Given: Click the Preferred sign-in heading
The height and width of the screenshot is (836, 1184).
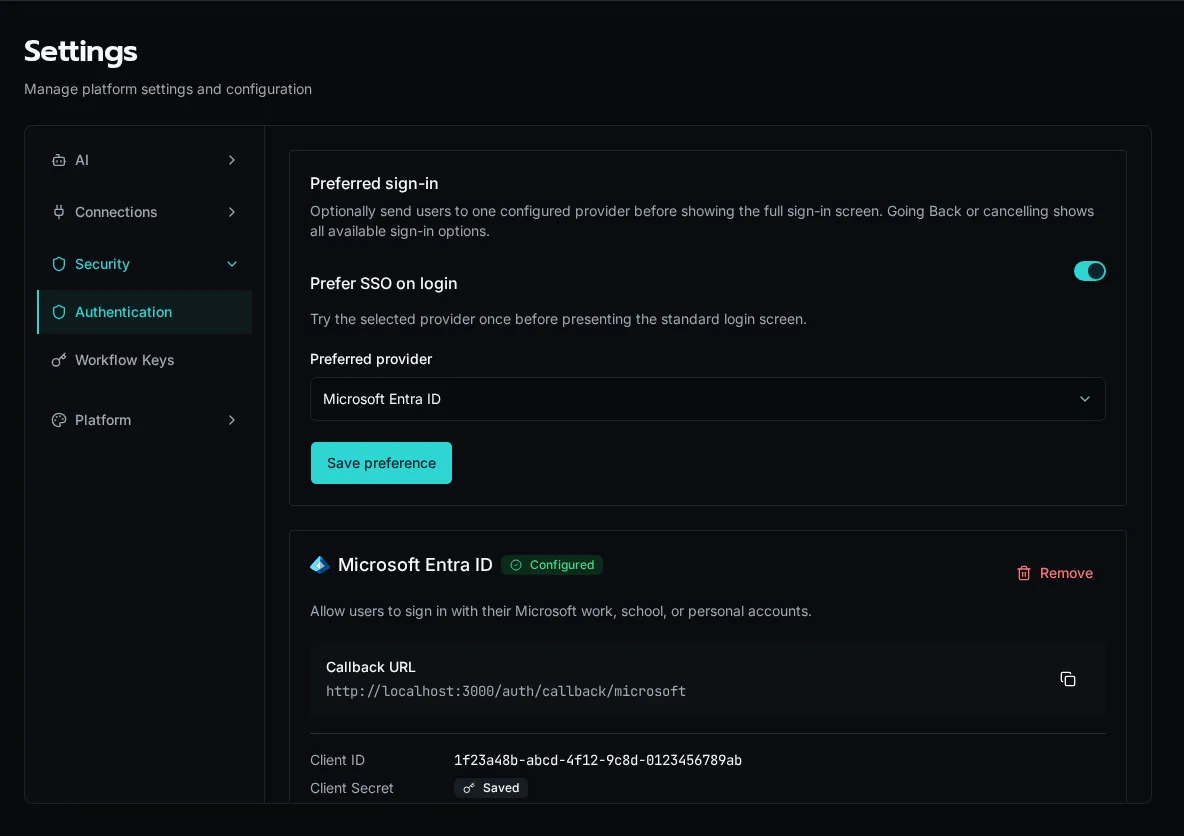Looking at the screenshot, I should point(374,184).
